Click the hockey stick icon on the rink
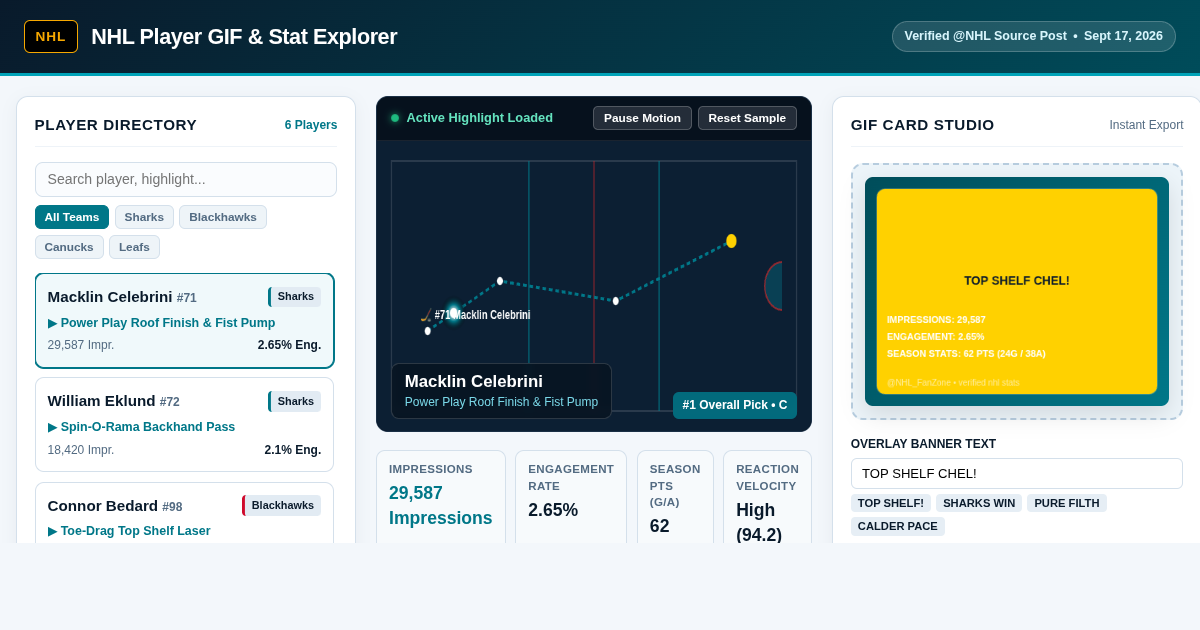The width and height of the screenshot is (1200, 630). point(426,315)
